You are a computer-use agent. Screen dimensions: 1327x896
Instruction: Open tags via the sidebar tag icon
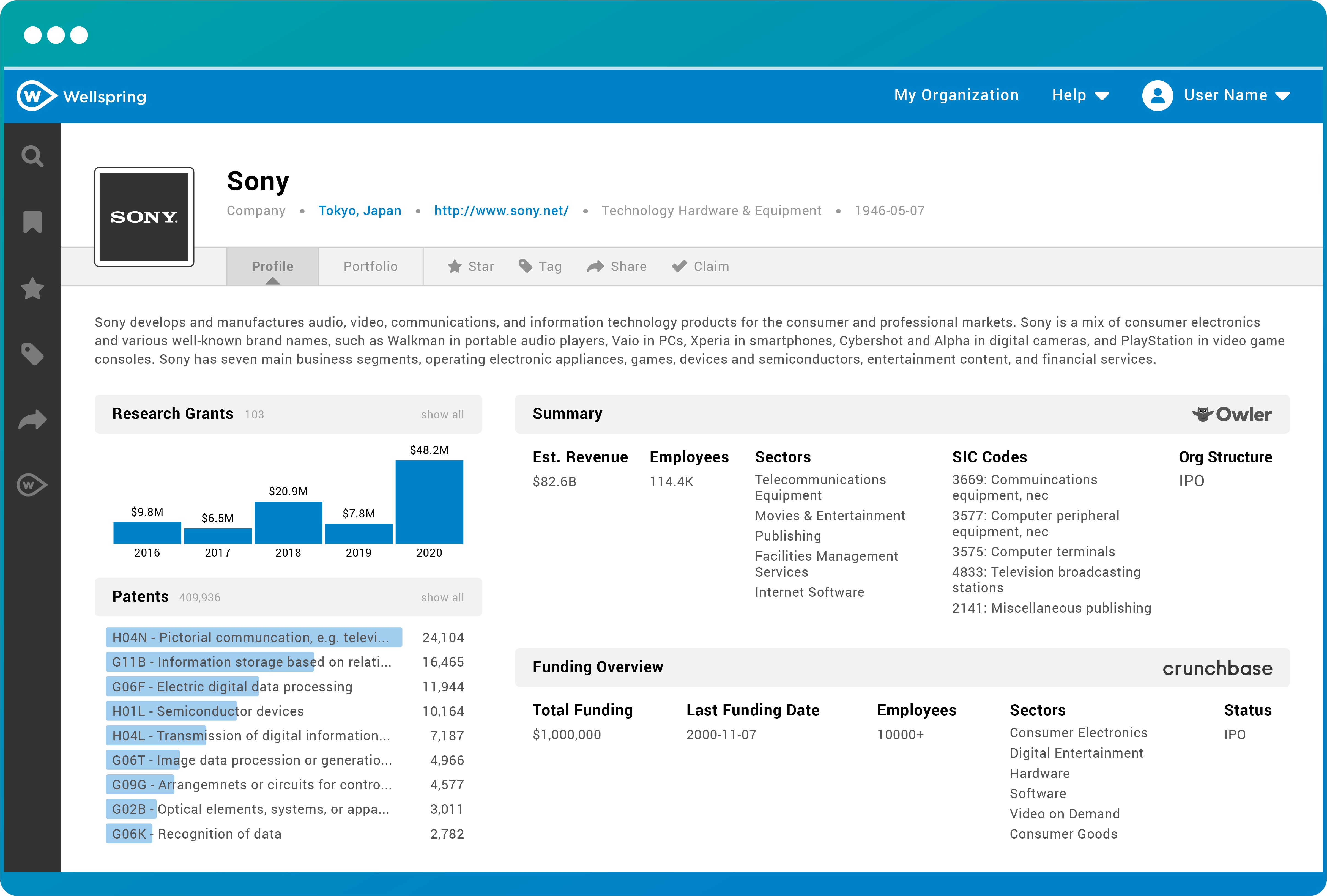tap(32, 354)
